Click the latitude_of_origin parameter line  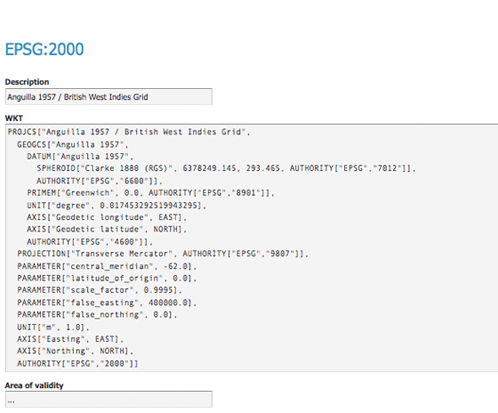[107, 278]
